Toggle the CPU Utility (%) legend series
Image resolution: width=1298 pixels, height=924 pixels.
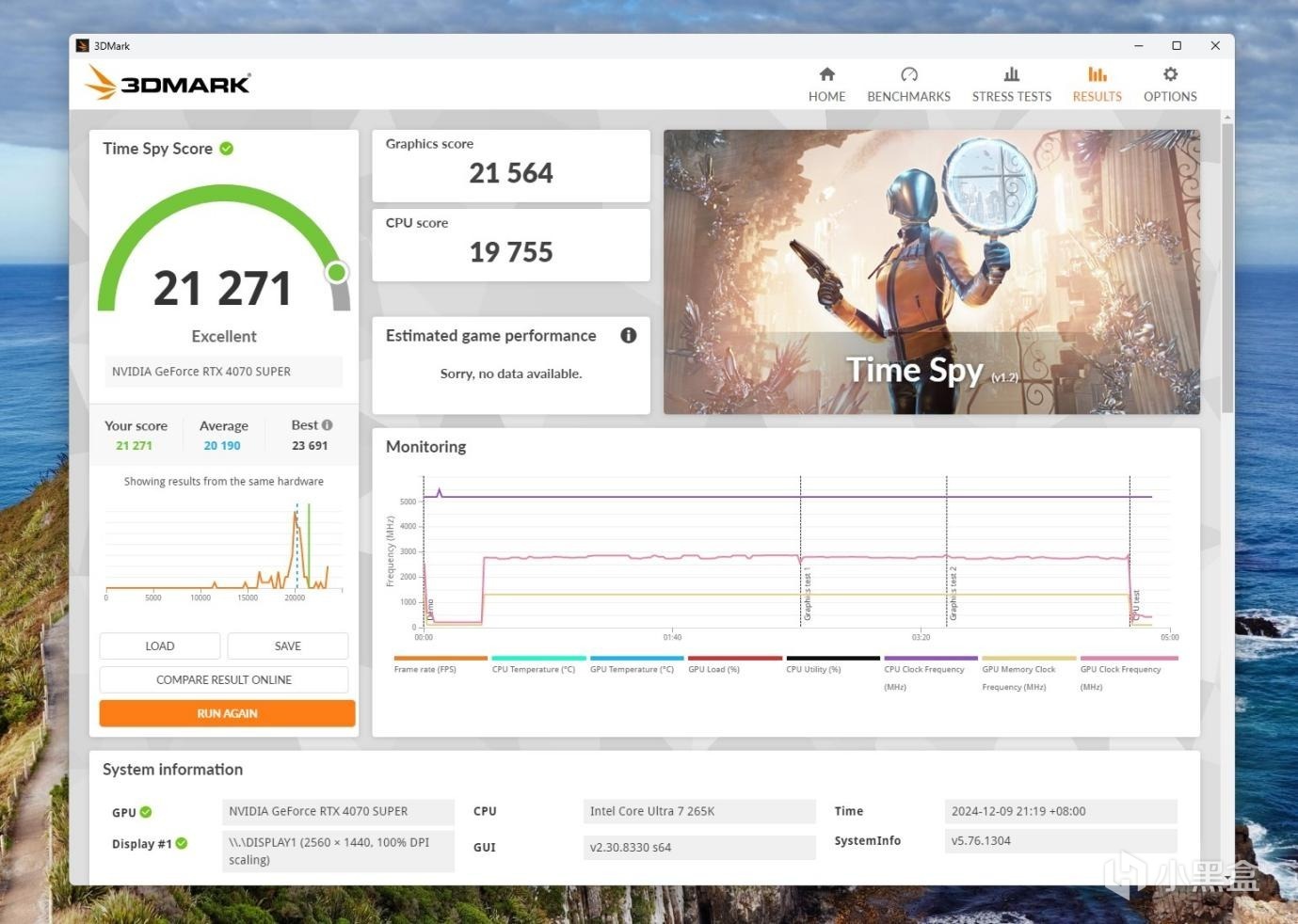tap(833, 664)
